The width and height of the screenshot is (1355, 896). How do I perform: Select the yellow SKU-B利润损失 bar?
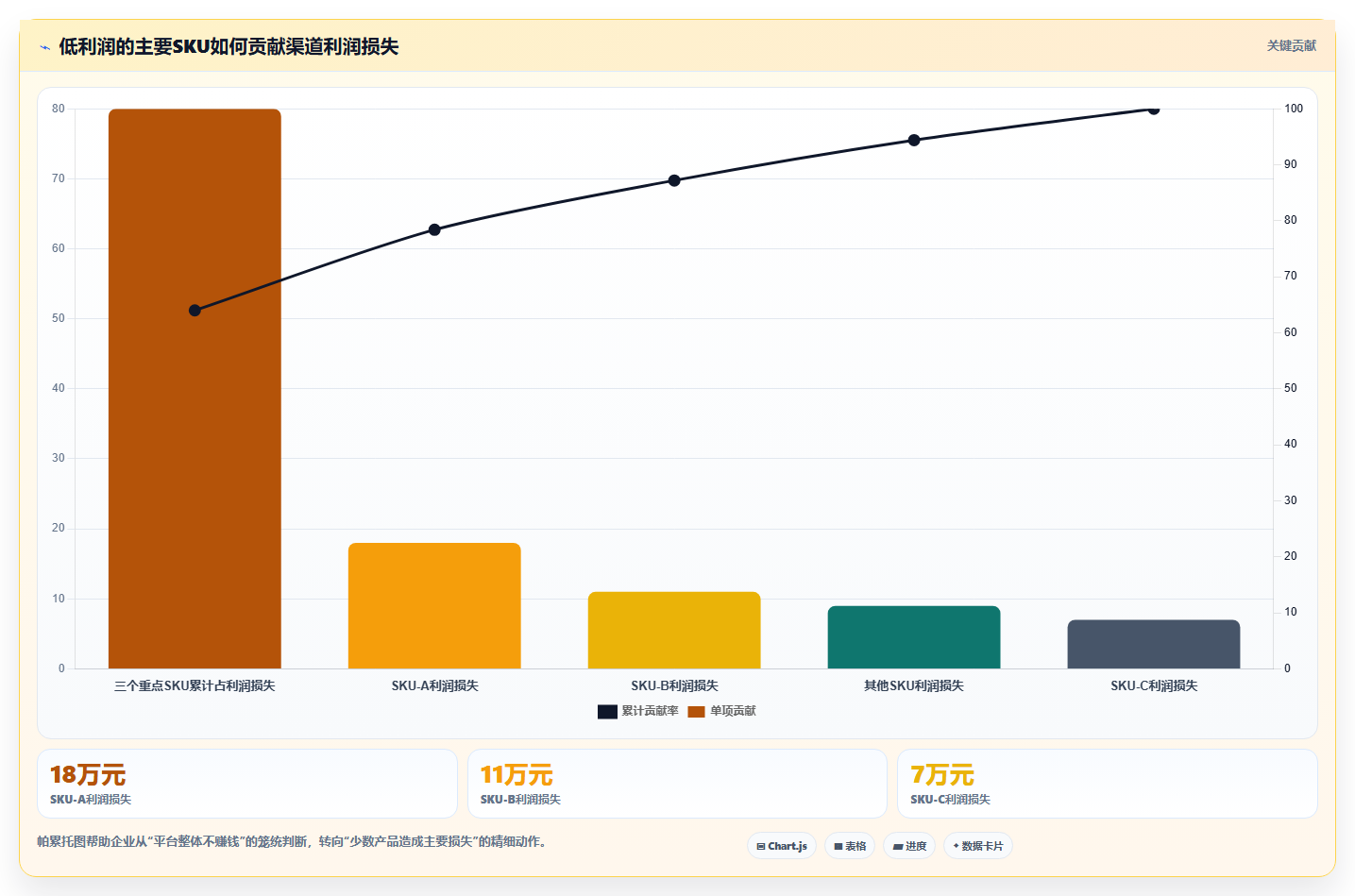674,630
